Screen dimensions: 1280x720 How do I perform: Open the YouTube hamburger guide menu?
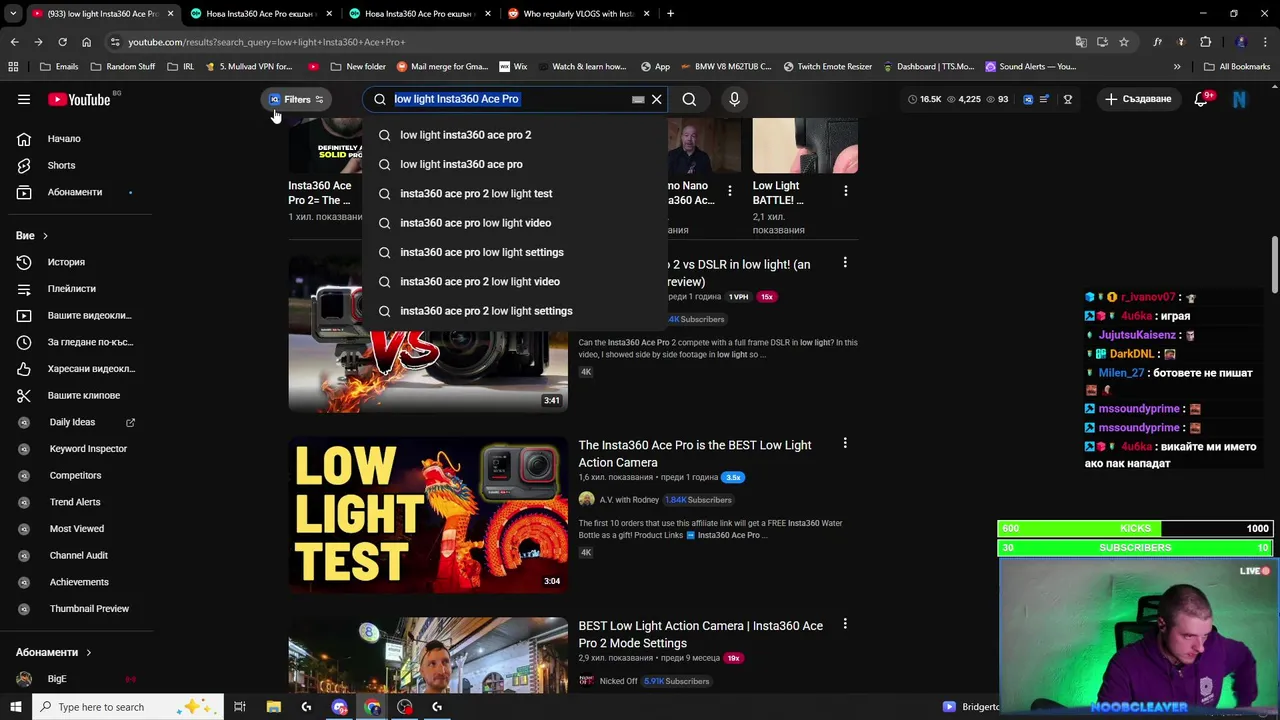tap(24, 99)
